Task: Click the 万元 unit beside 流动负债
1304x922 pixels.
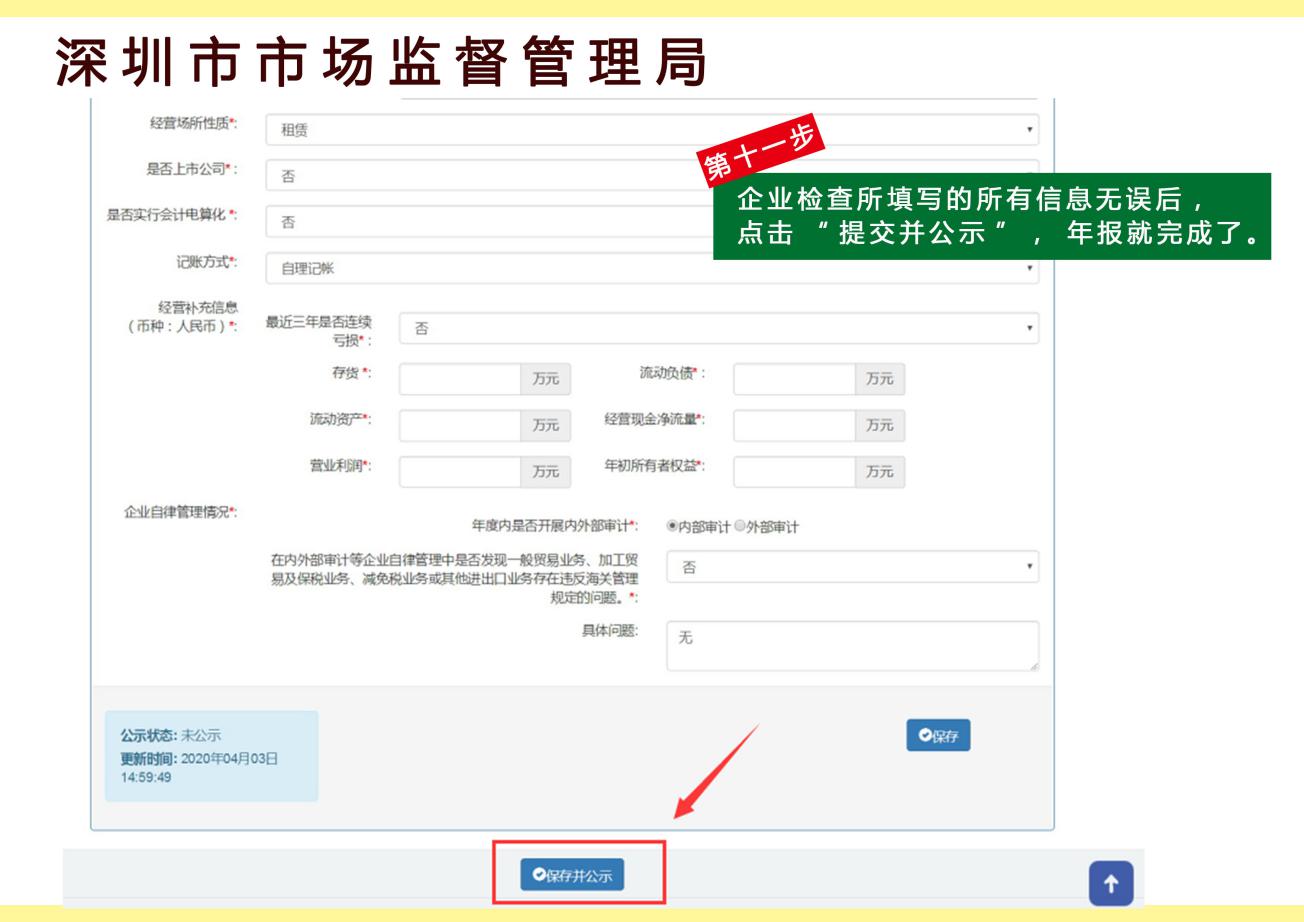Action: tap(880, 379)
